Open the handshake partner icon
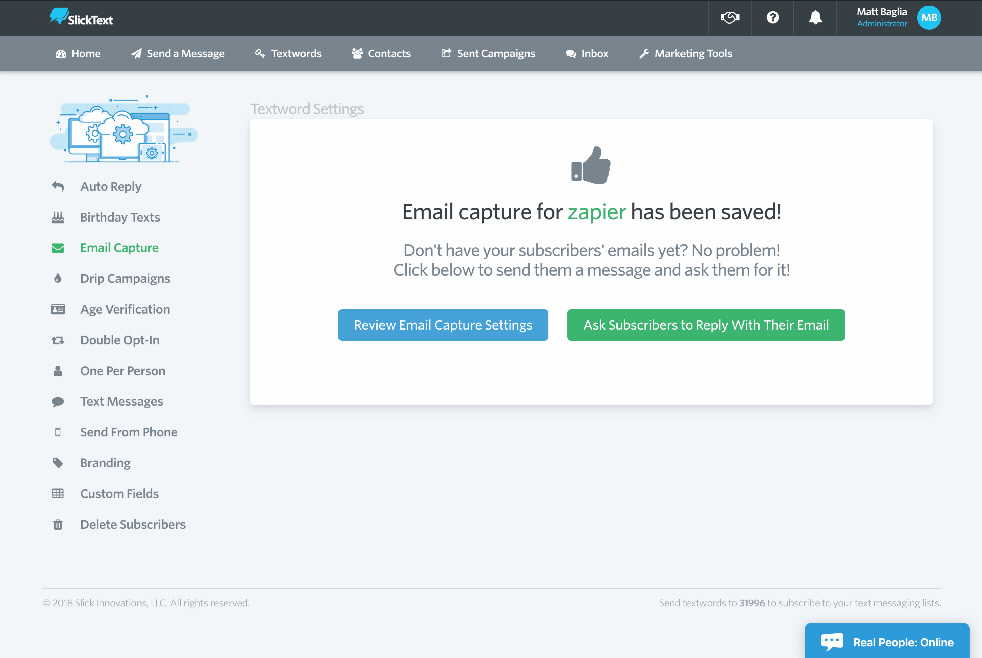982x658 pixels. (x=730, y=18)
